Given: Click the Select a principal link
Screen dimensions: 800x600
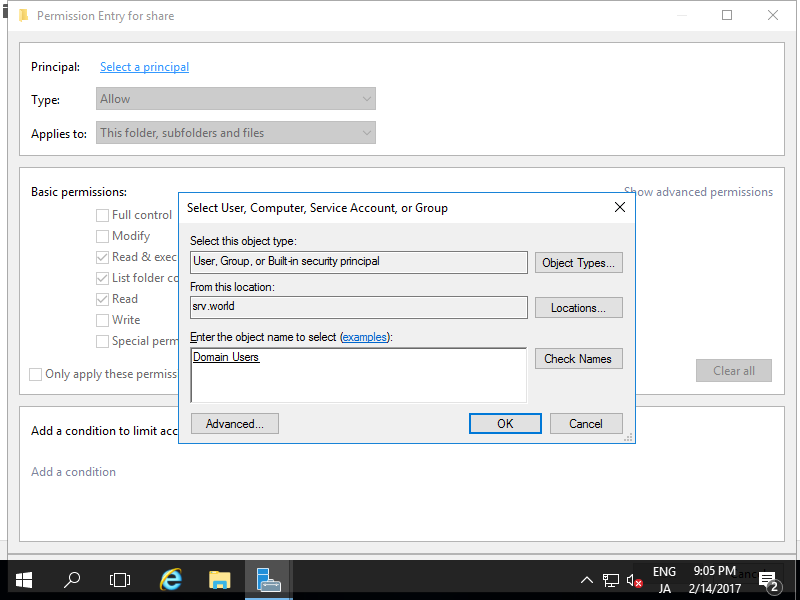Looking at the screenshot, I should [x=144, y=67].
